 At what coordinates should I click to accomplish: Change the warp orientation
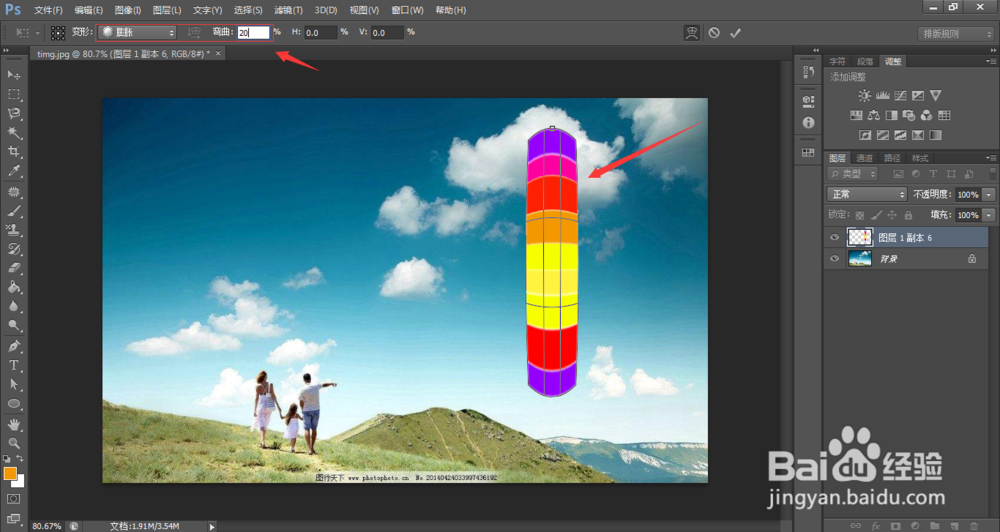194,32
